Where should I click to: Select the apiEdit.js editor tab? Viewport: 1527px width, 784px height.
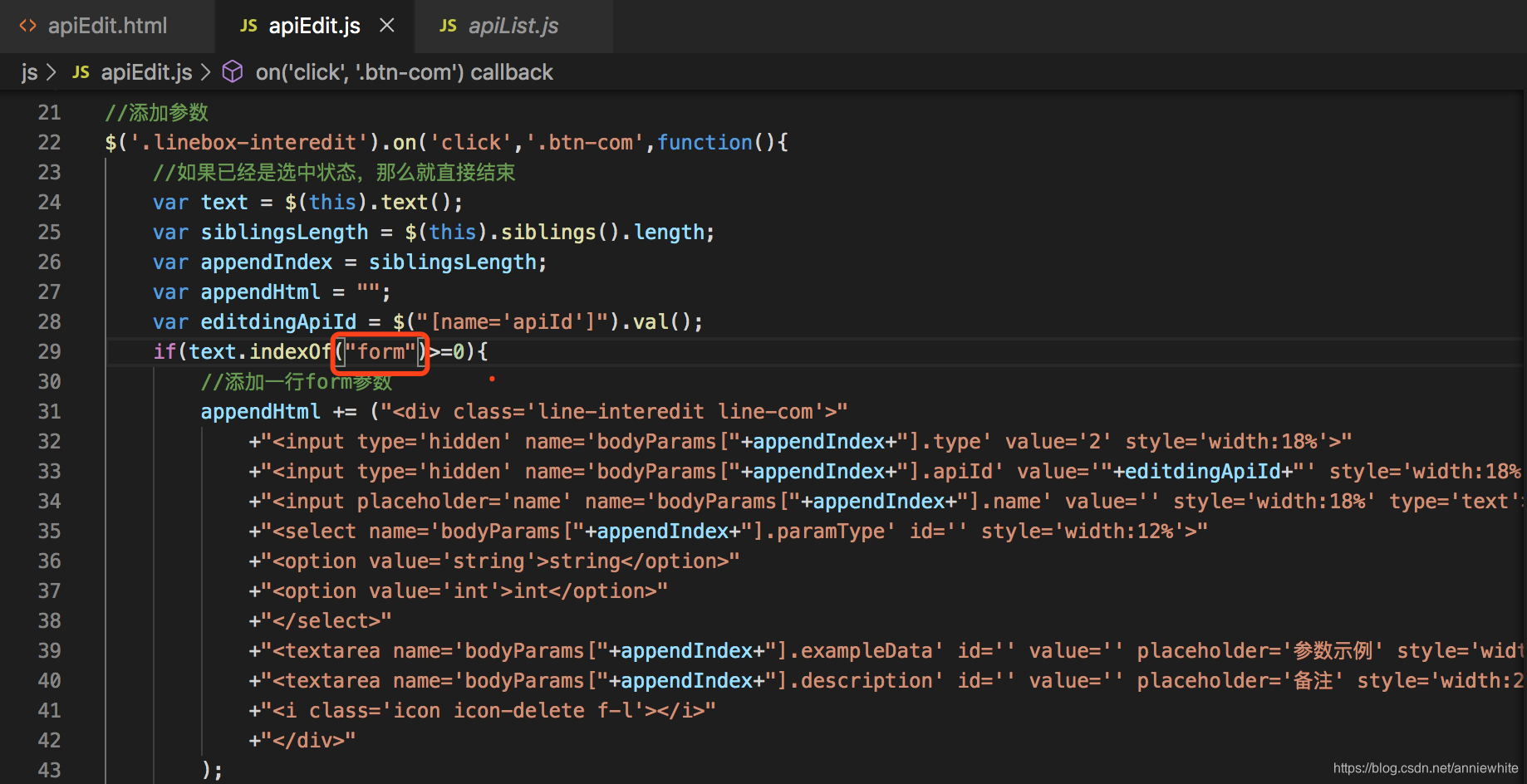(x=314, y=26)
